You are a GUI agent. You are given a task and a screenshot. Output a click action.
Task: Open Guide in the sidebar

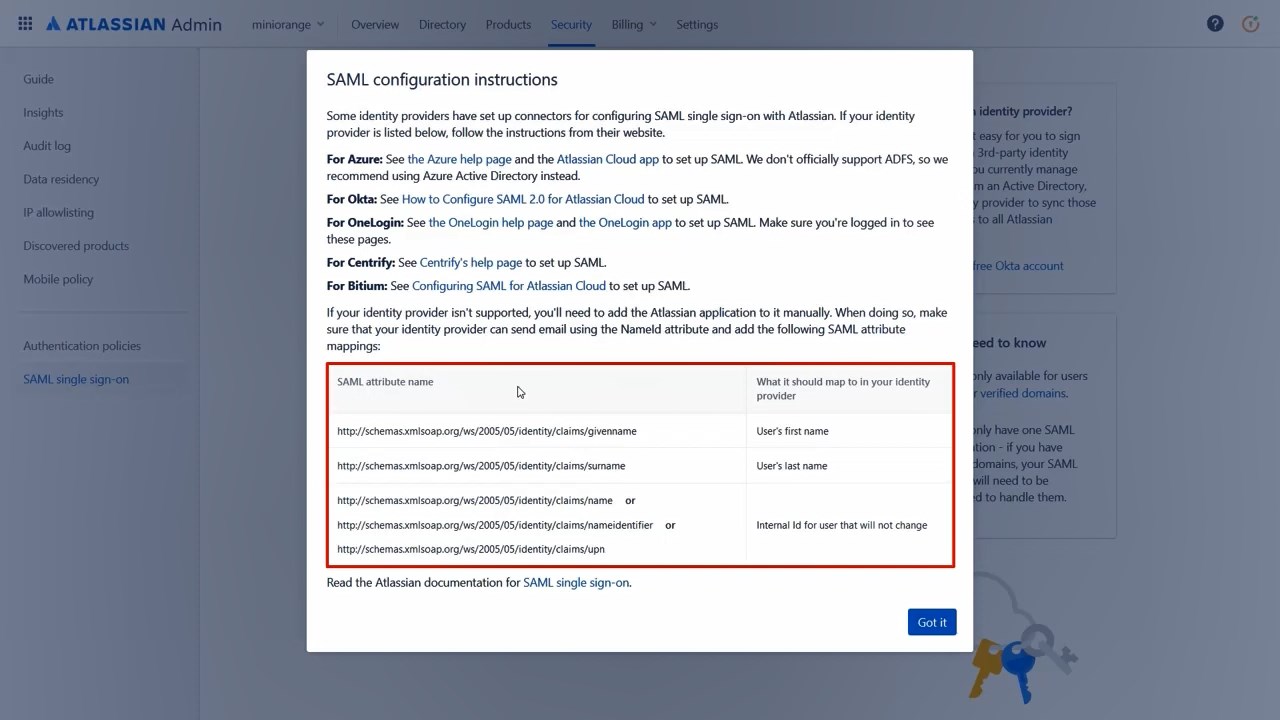[39, 79]
